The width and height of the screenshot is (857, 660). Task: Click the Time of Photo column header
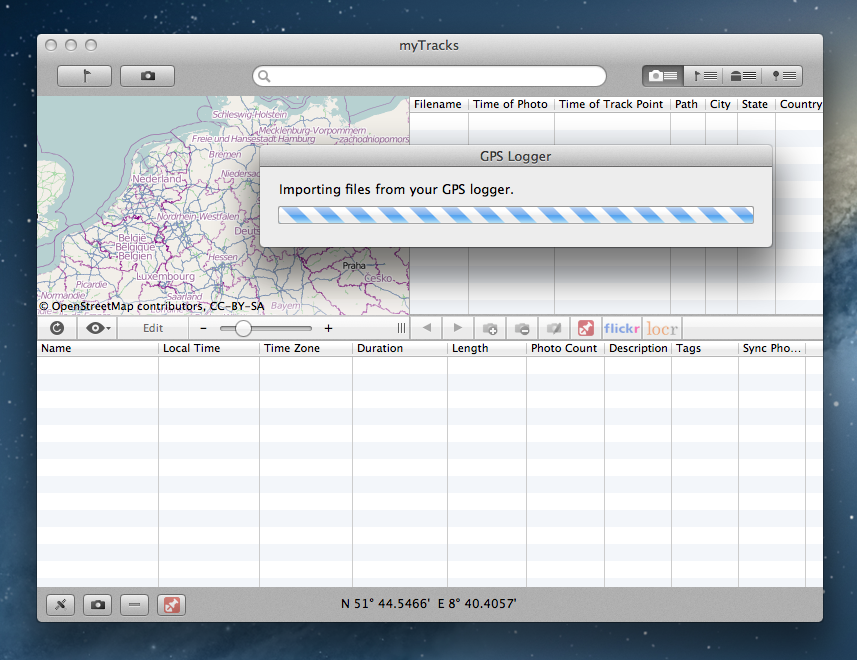[x=511, y=104]
